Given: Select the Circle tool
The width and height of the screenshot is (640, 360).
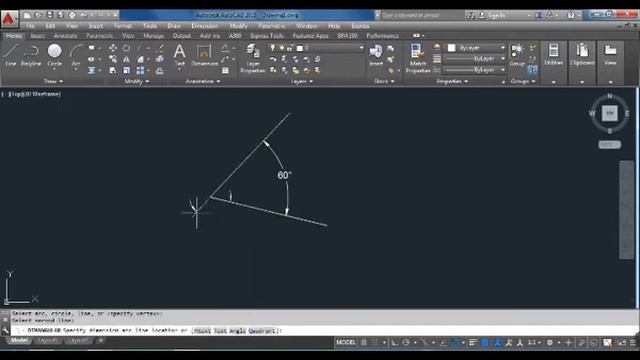Looking at the screenshot, I should 54,55.
